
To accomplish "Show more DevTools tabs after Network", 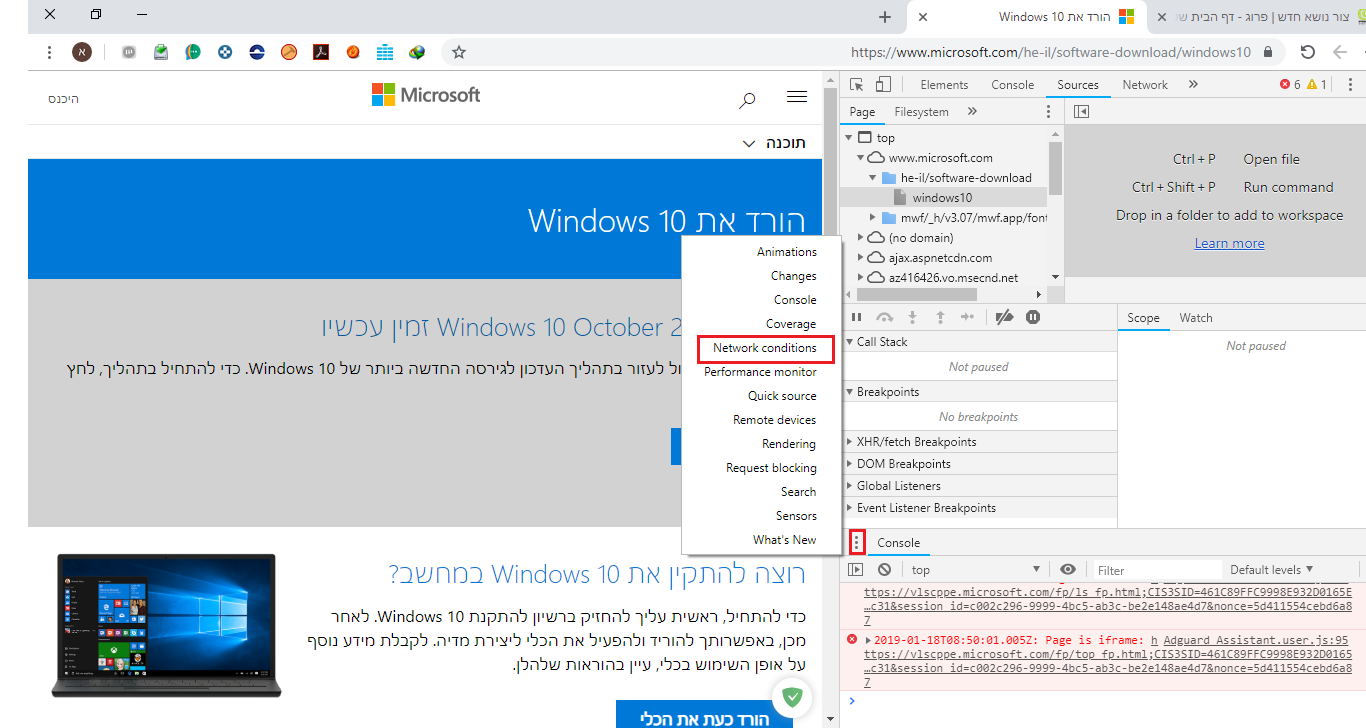I will coord(1193,85).
